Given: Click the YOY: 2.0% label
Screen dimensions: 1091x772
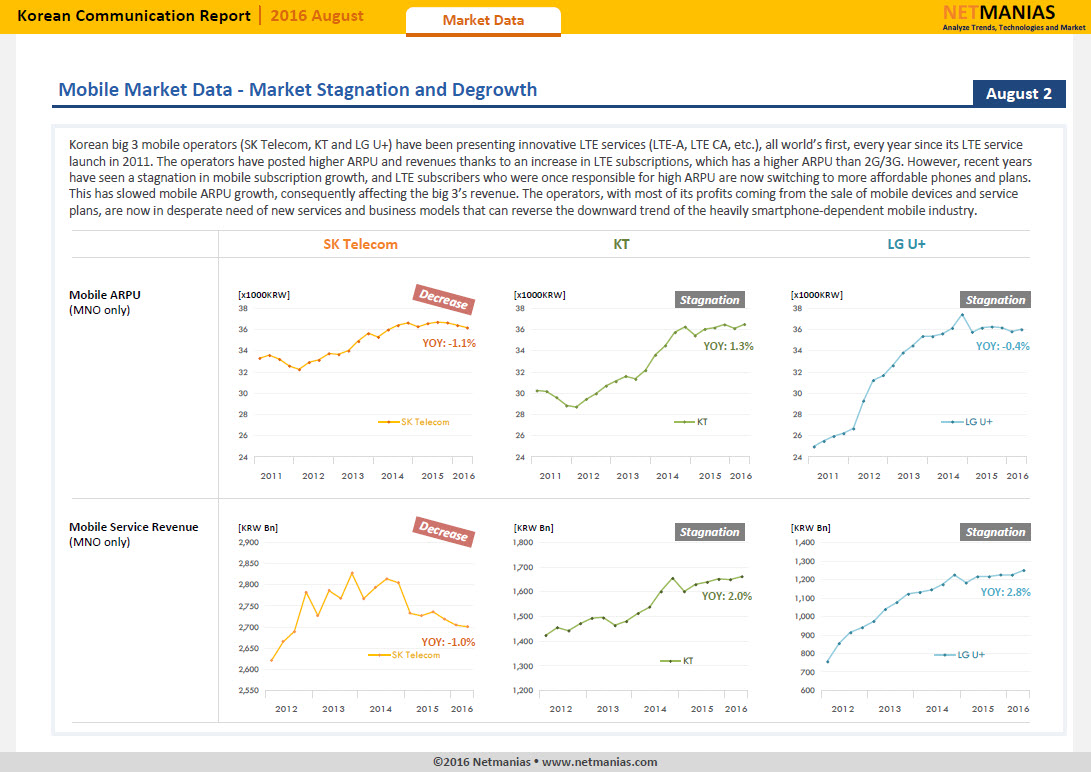Looking at the screenshot, I should (726, 596).
